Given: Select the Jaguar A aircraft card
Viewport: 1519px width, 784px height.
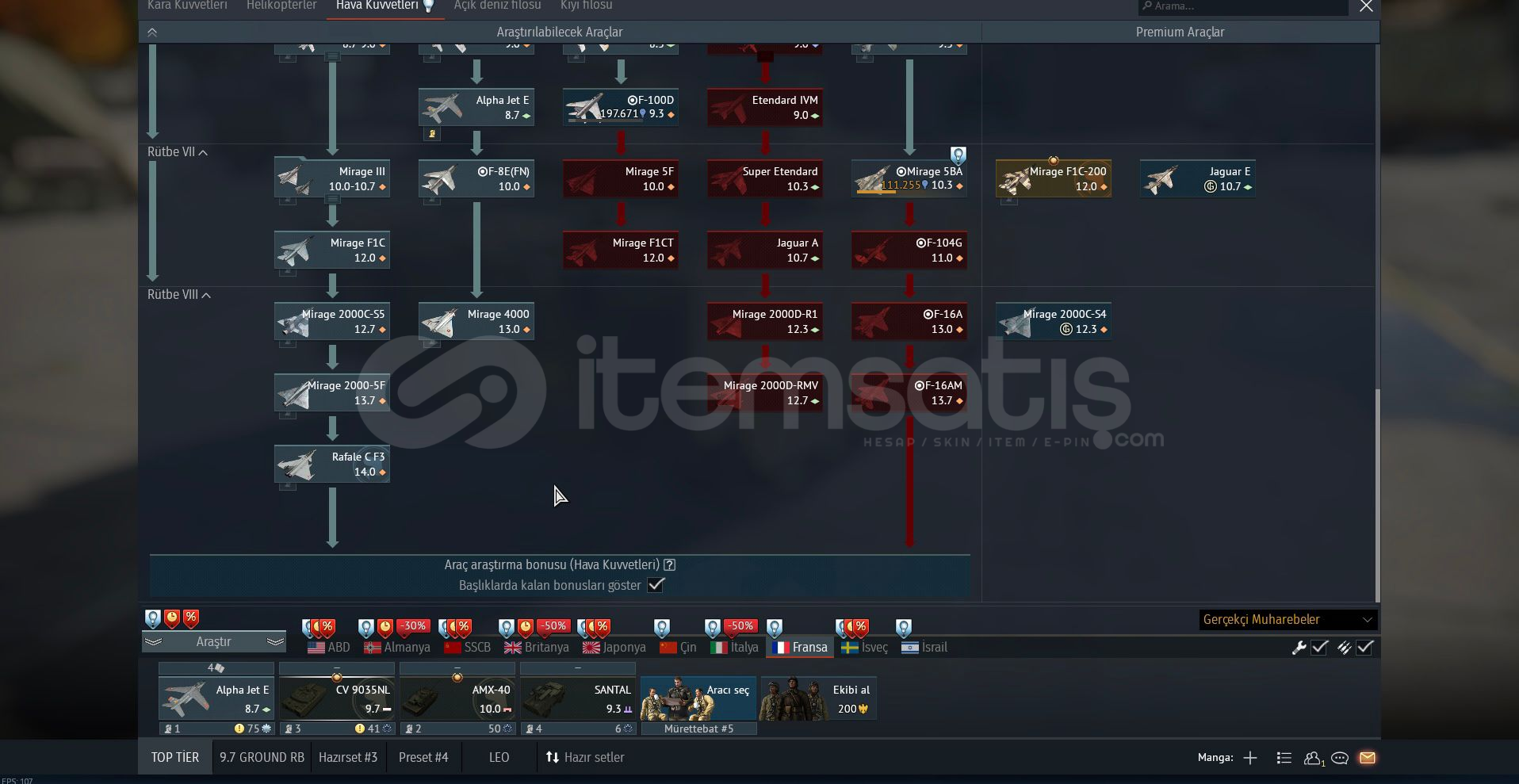Looking at the screenshot, I should 765,250.
